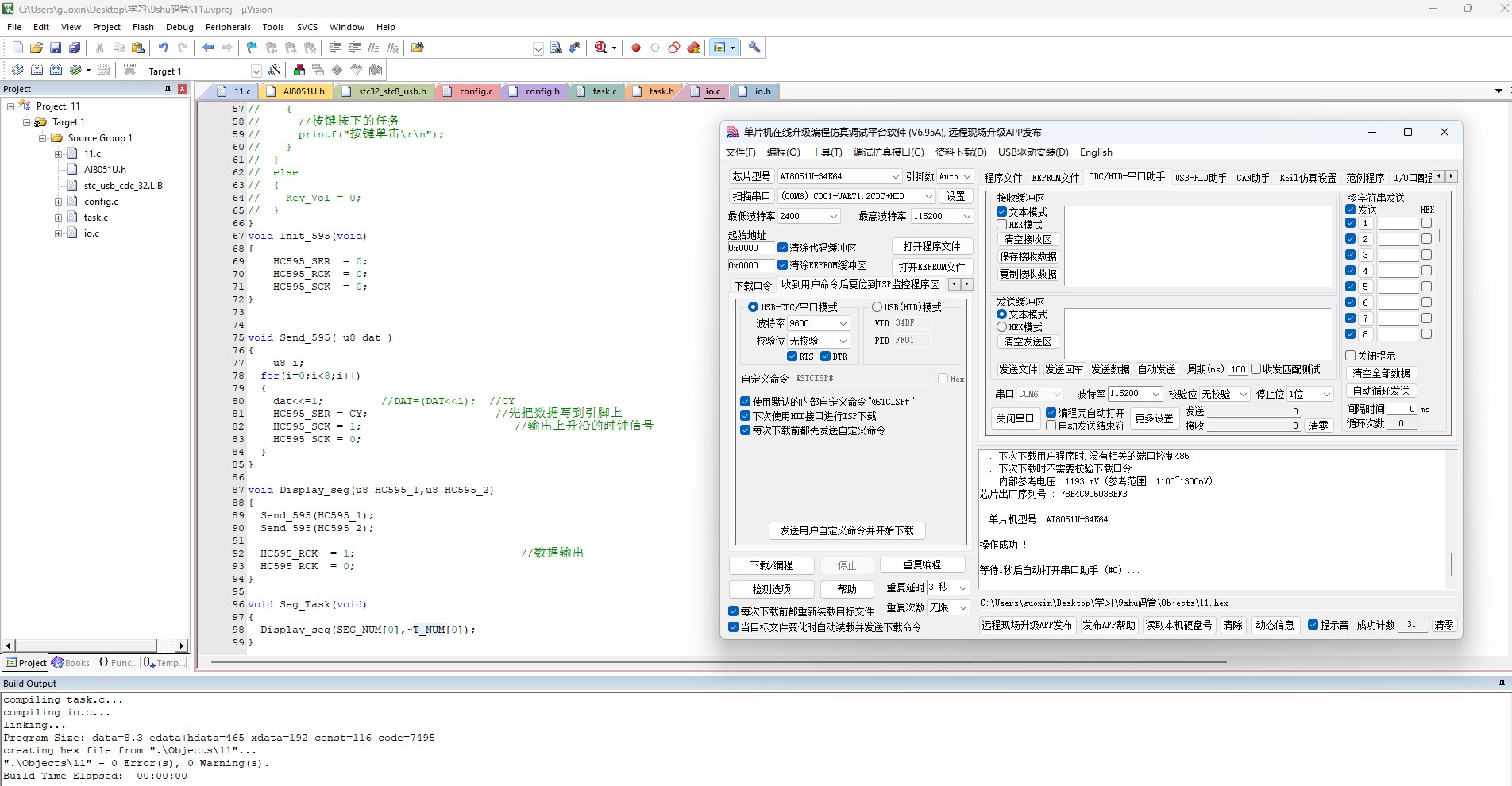Toggle 下次使用HID接口进行ISP下载 checkbox

(x=745, y=416)
